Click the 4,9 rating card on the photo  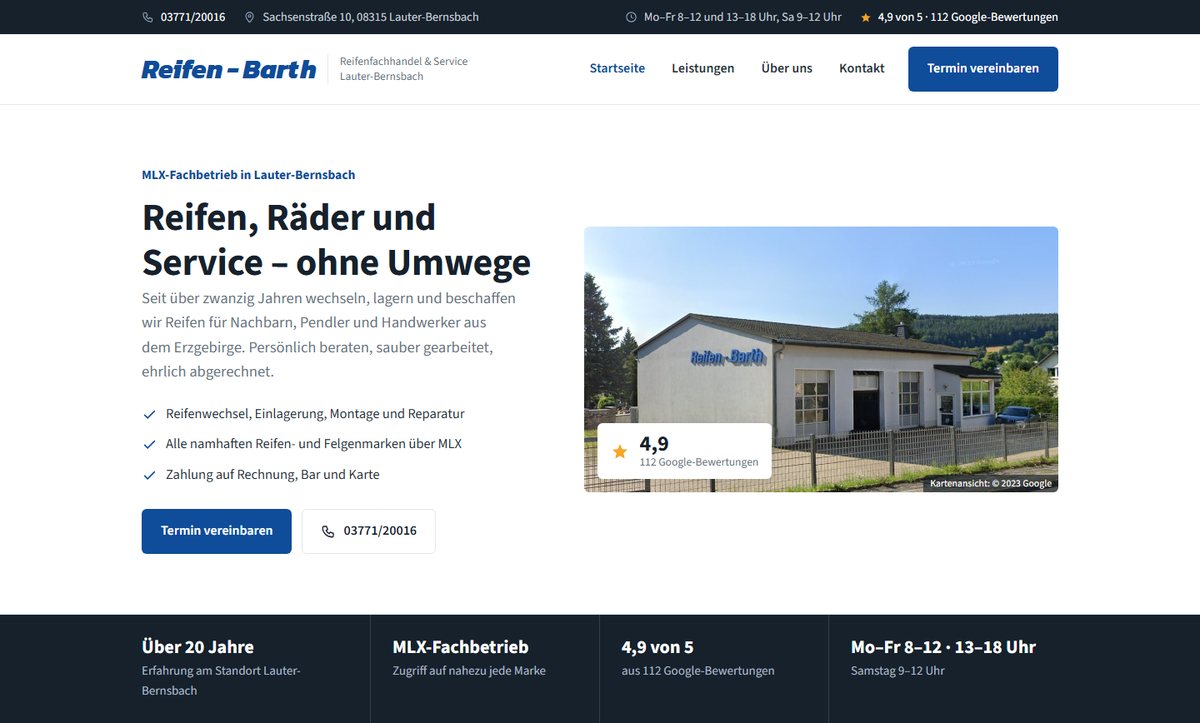(x=685, y=451)
